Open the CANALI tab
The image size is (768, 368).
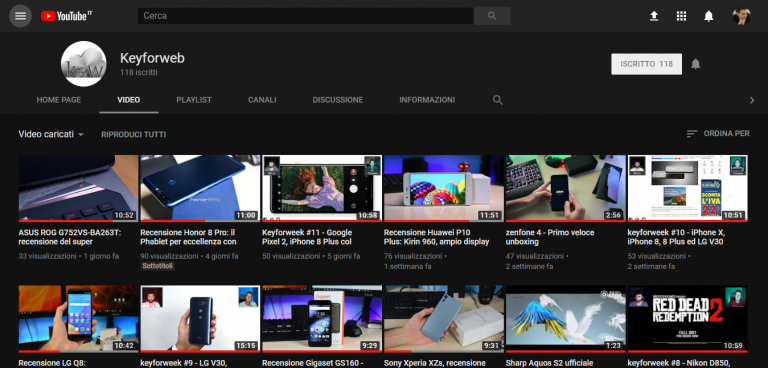[x=262, y=100]
